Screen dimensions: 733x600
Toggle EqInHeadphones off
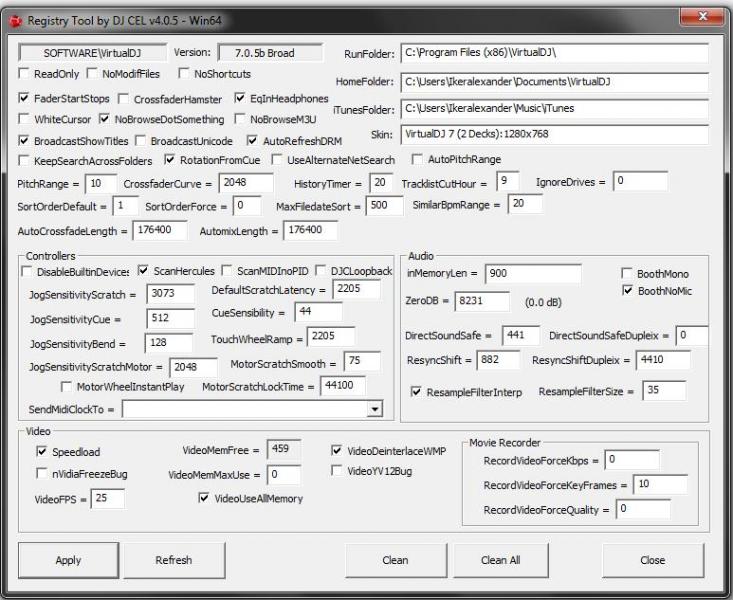(x=240, y=98)
